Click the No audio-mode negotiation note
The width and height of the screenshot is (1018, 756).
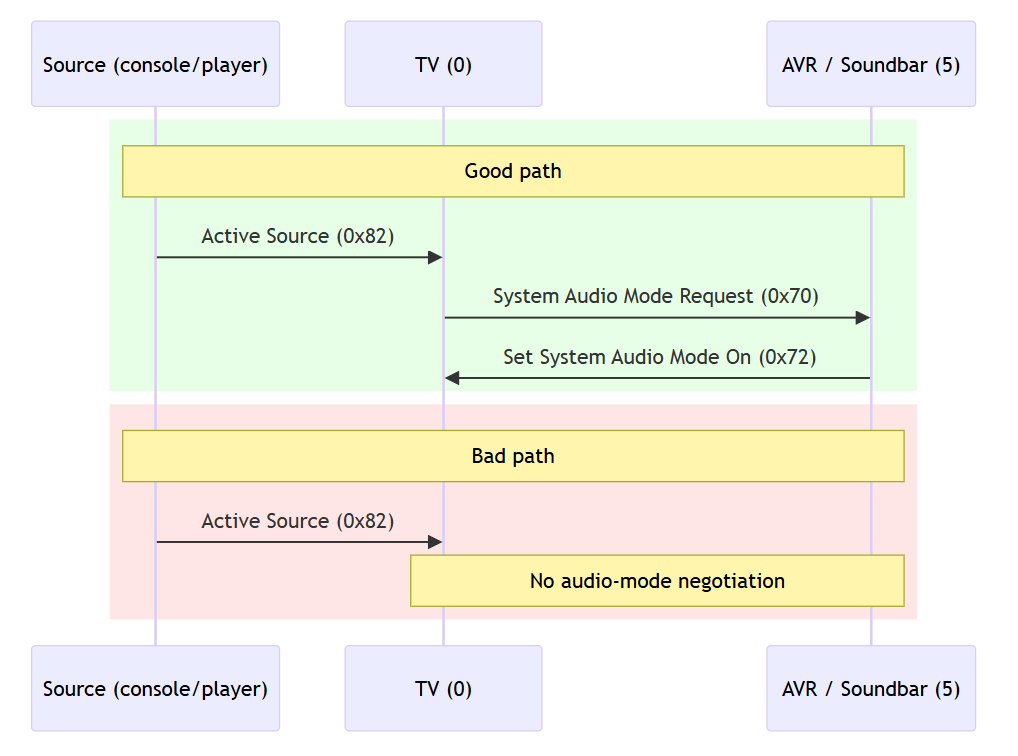click(657, 581)
